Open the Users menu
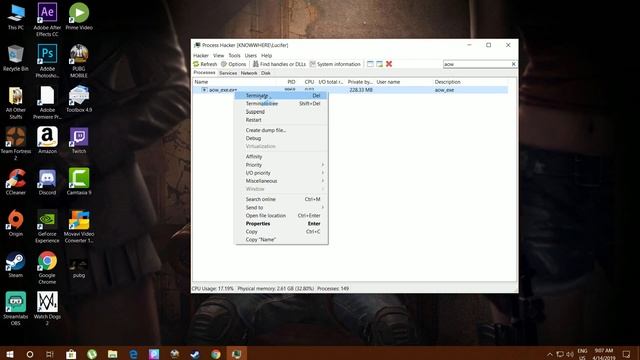 [x=251, y=56]
